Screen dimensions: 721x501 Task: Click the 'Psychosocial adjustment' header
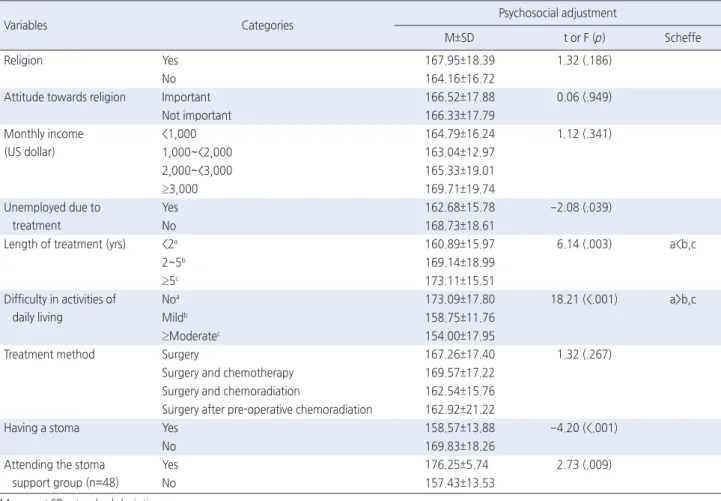tap(557, 13)
